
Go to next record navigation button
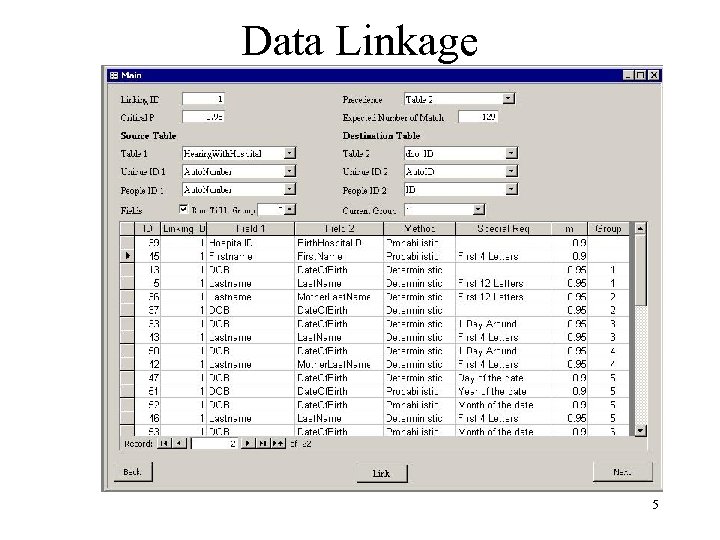tap(248, 444)
